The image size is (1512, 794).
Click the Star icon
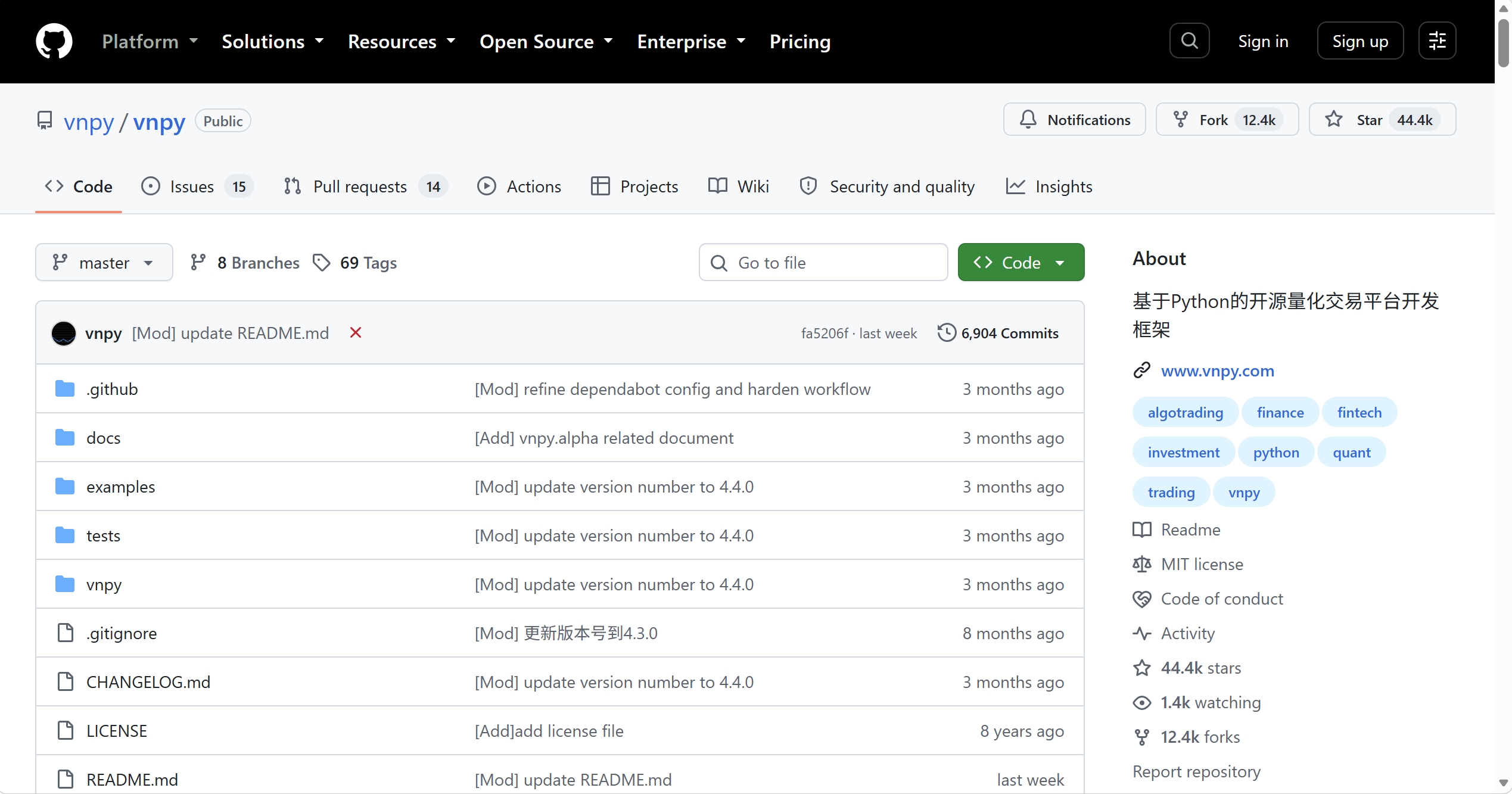pos(1334,120)
